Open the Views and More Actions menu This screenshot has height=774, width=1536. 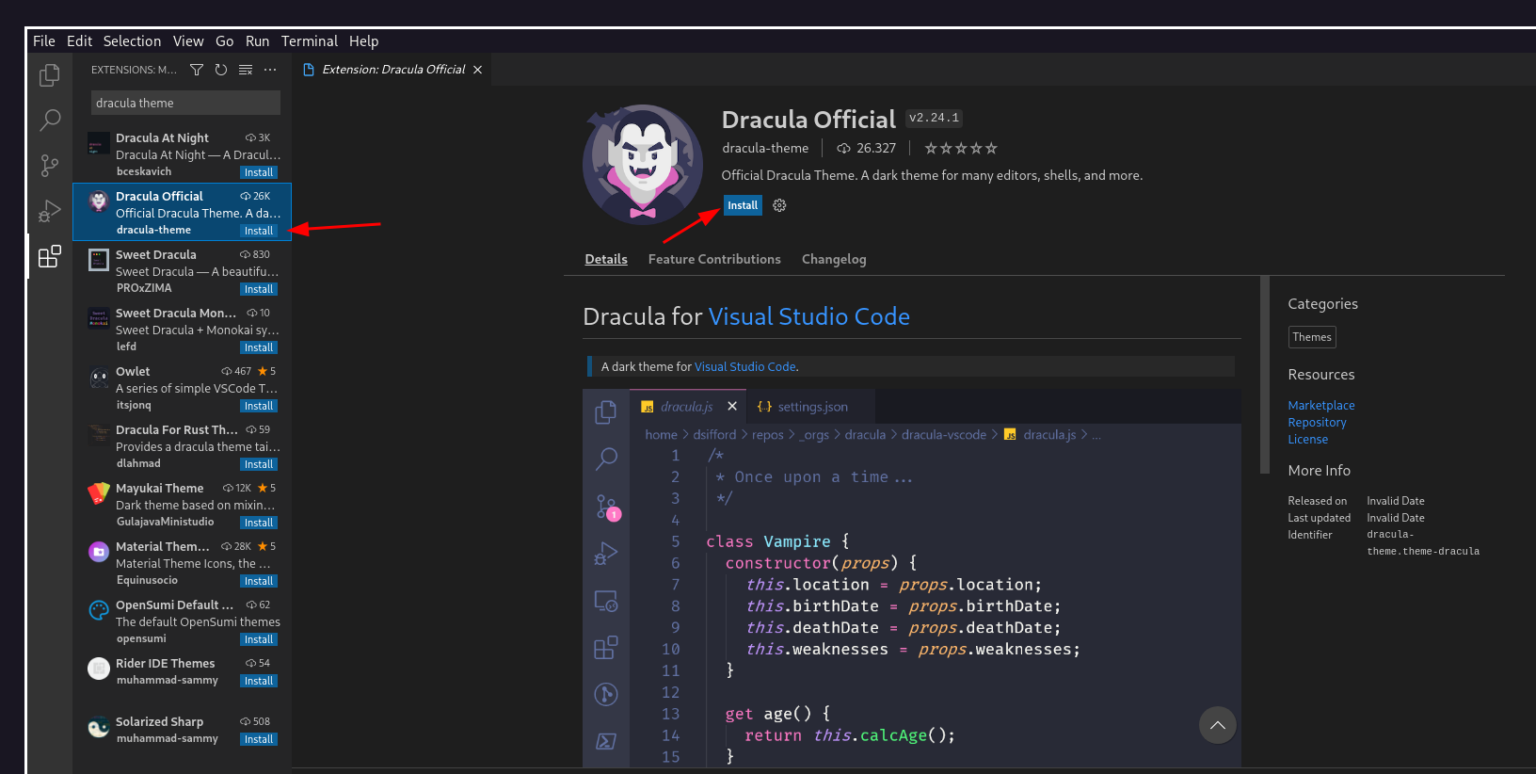269,69
